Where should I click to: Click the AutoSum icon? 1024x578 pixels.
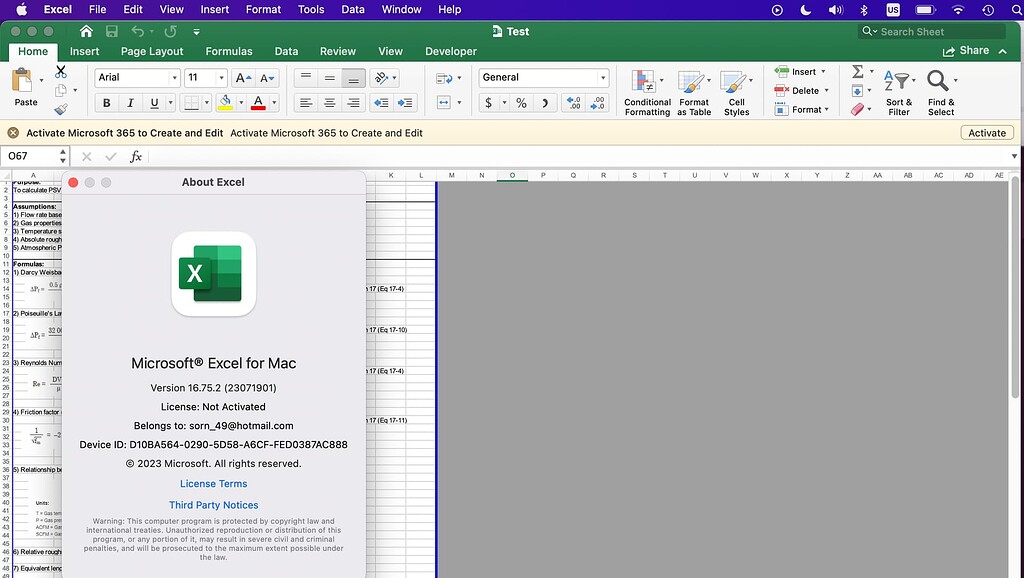pos(856,71)
